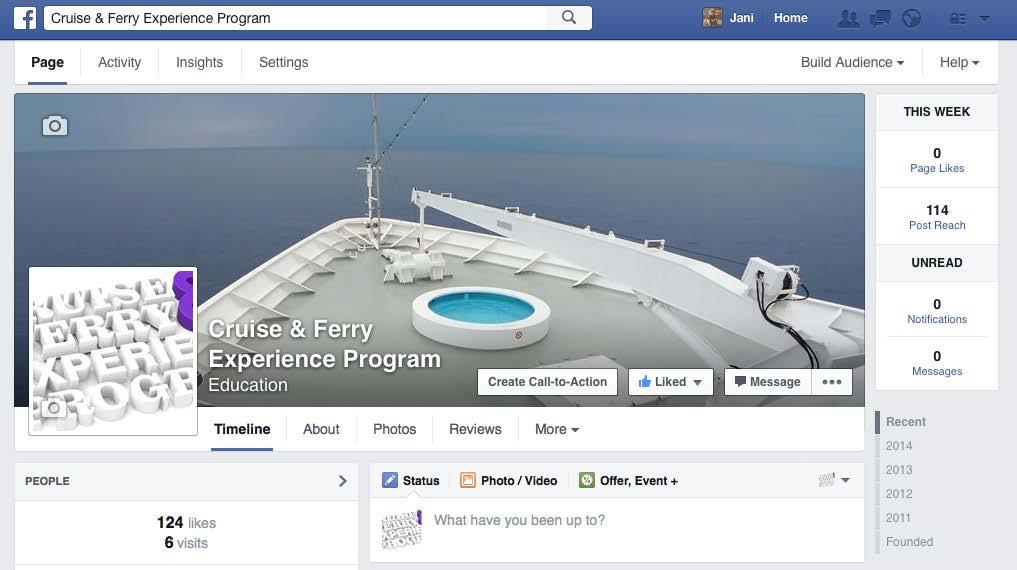Open the friend requests icon

pos(848,18)
